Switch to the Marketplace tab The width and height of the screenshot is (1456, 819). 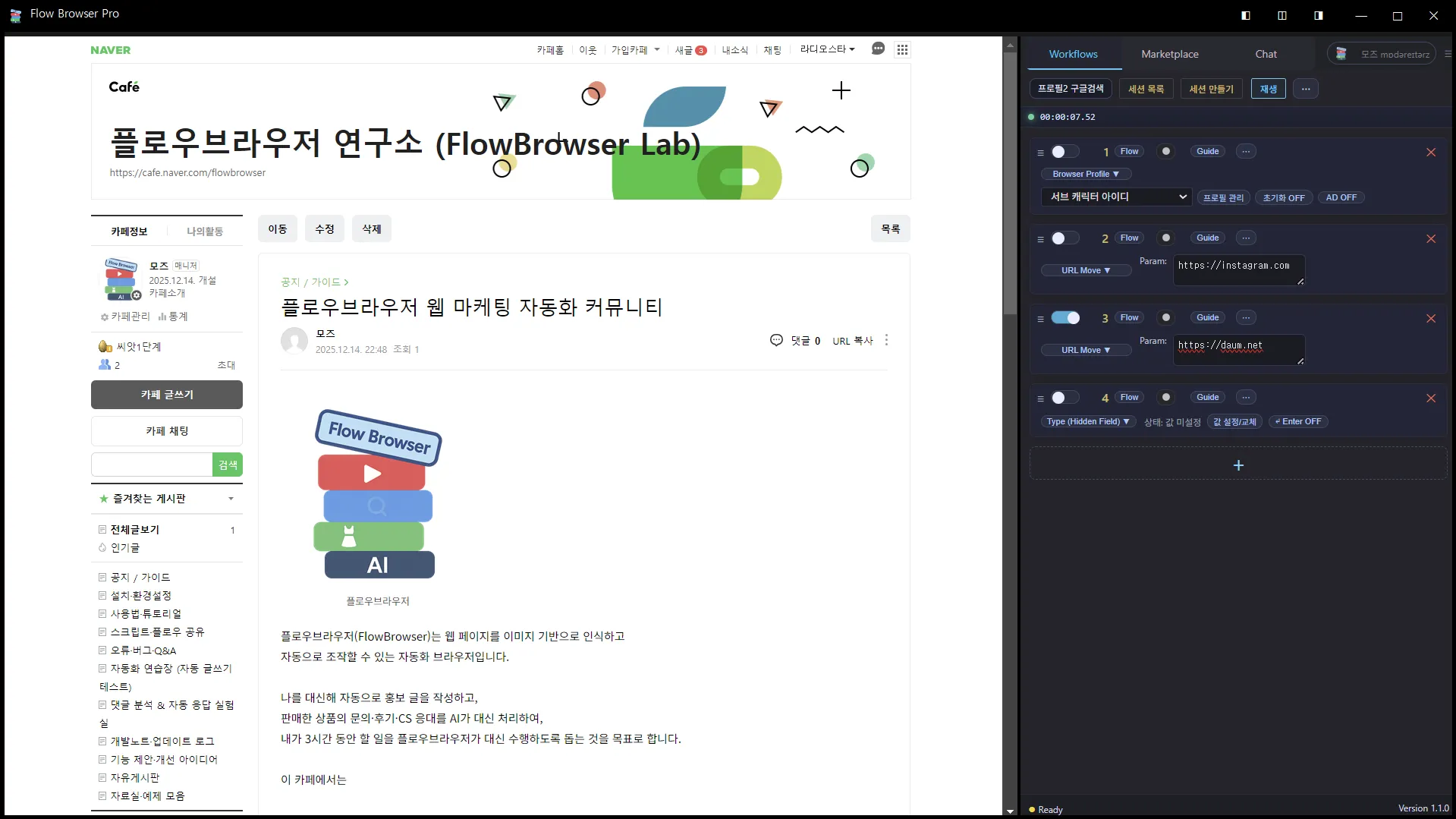click(x=1169, y=53)
